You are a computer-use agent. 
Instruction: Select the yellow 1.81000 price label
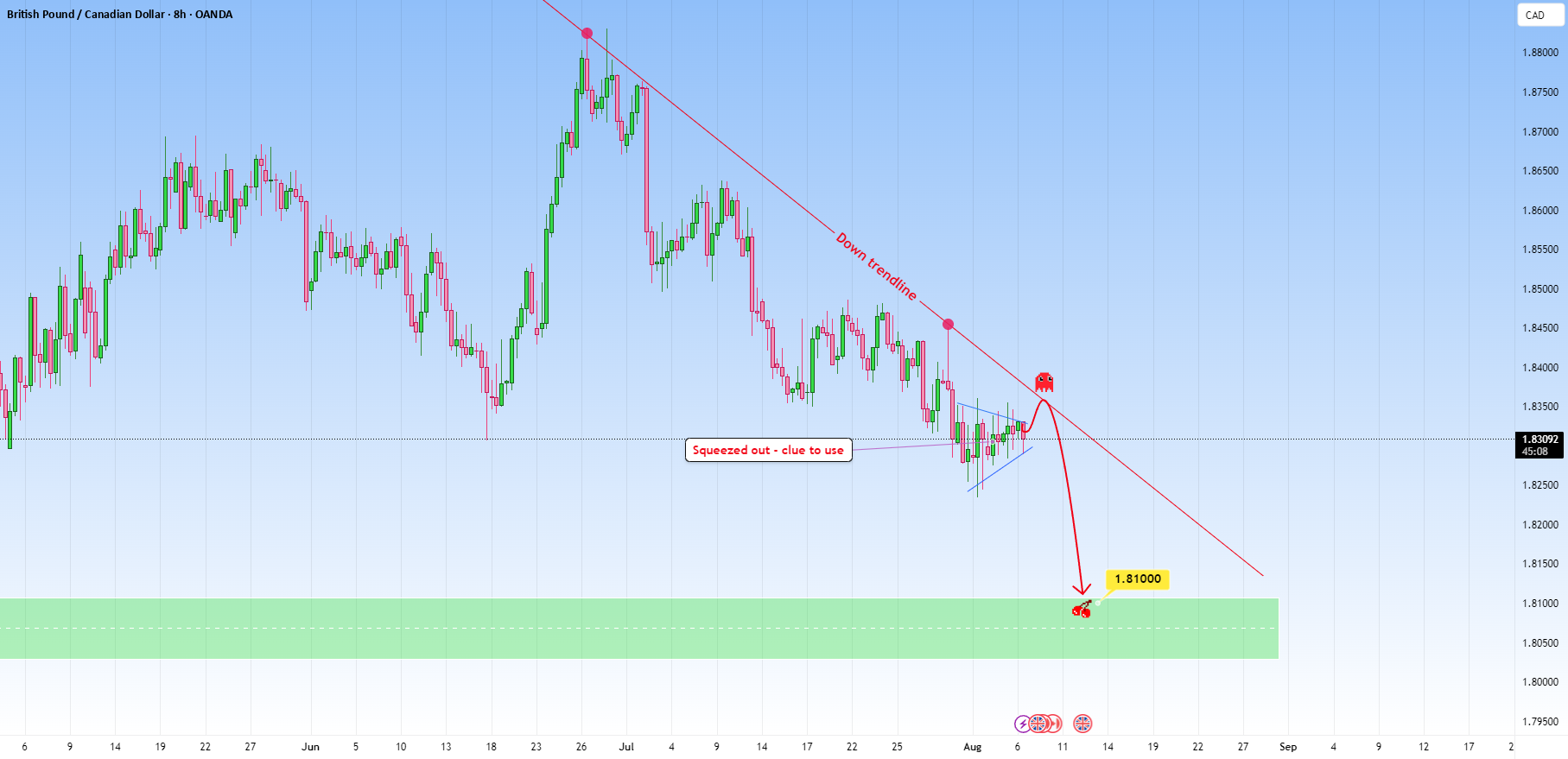1138,579
